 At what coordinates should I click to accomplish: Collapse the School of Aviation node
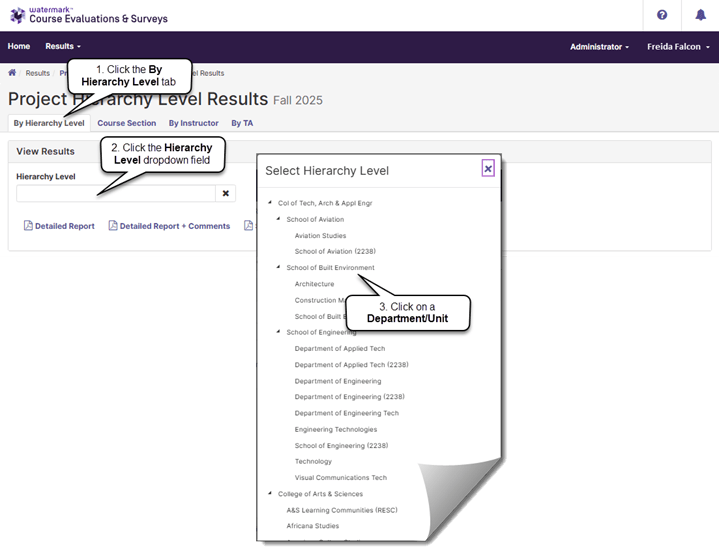tap(278, 219)
